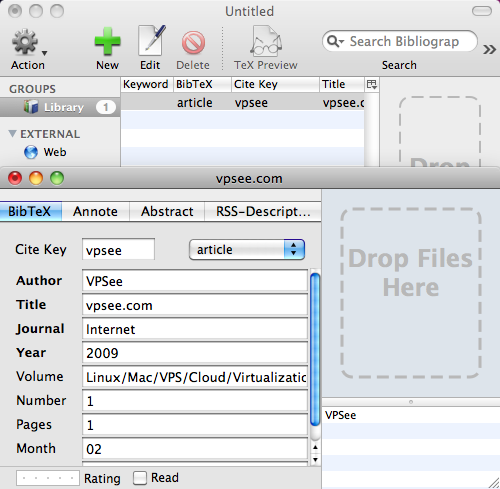Click the Journal field containing Internet
The height and width of the screenshot is (489, 500).
tap(195, 329)
